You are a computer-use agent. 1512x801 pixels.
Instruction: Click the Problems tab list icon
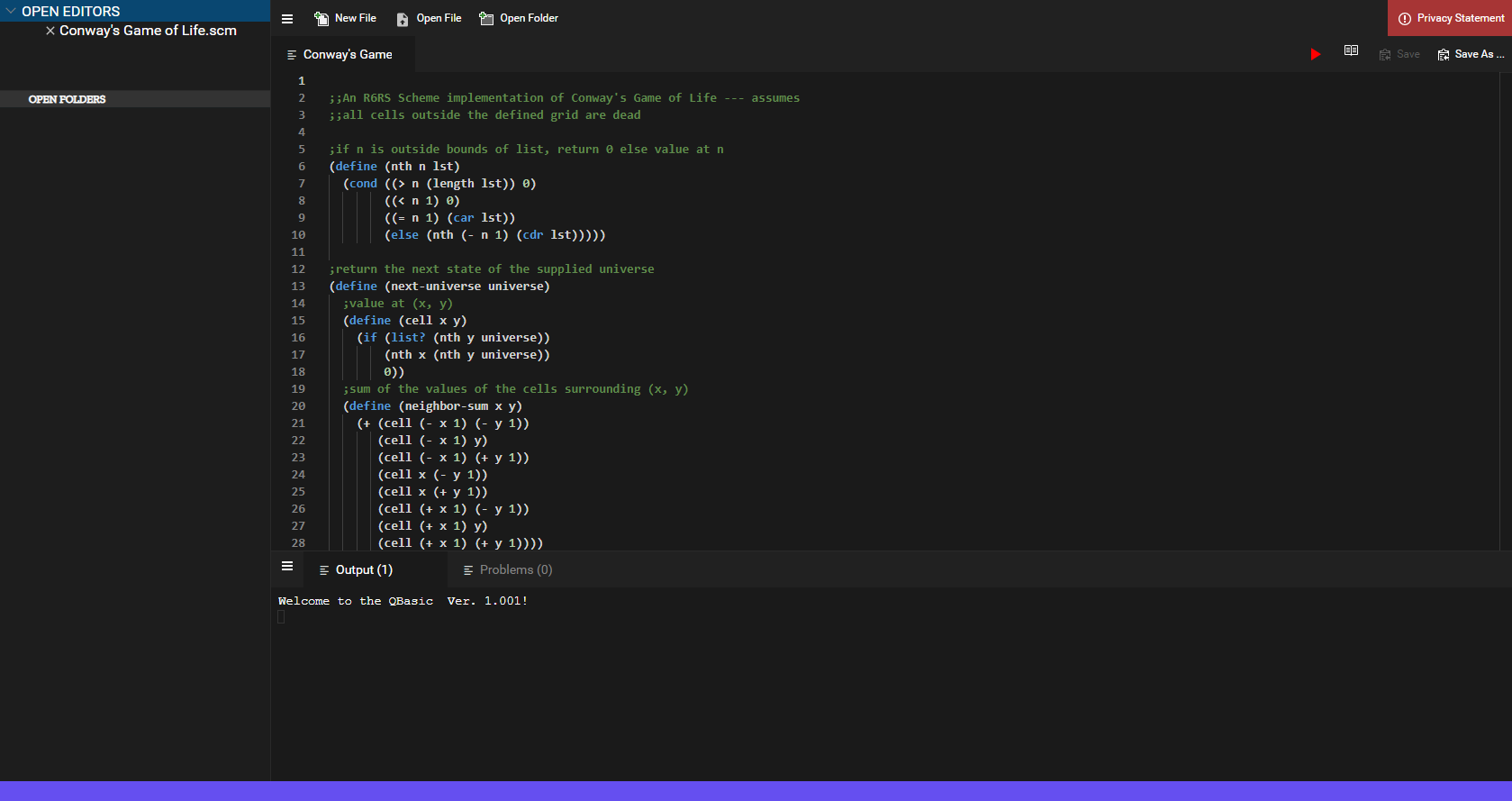click(468, 570)
